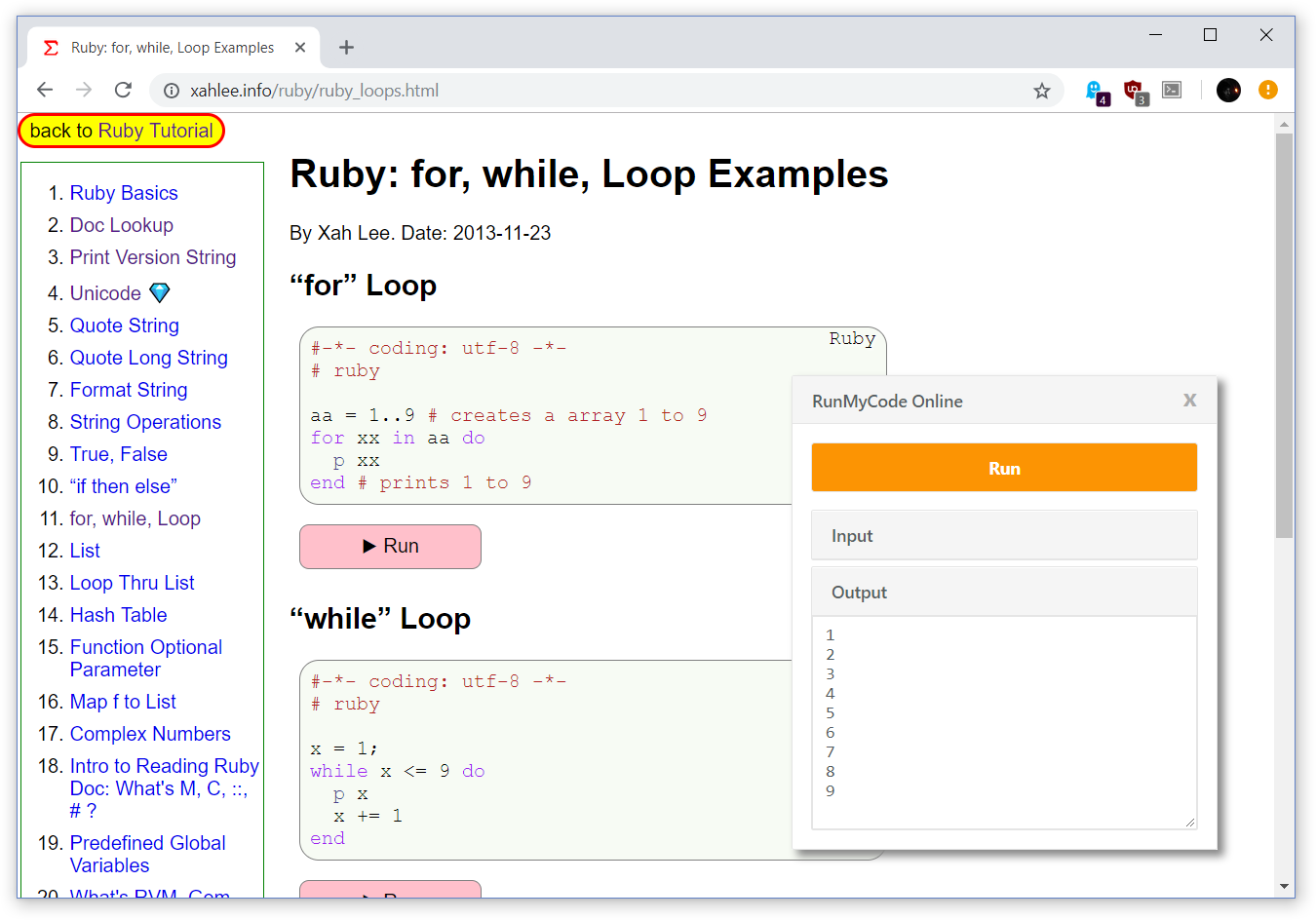
Task: Close the RunMyCode Online panel
Action: click(1189, 401)
